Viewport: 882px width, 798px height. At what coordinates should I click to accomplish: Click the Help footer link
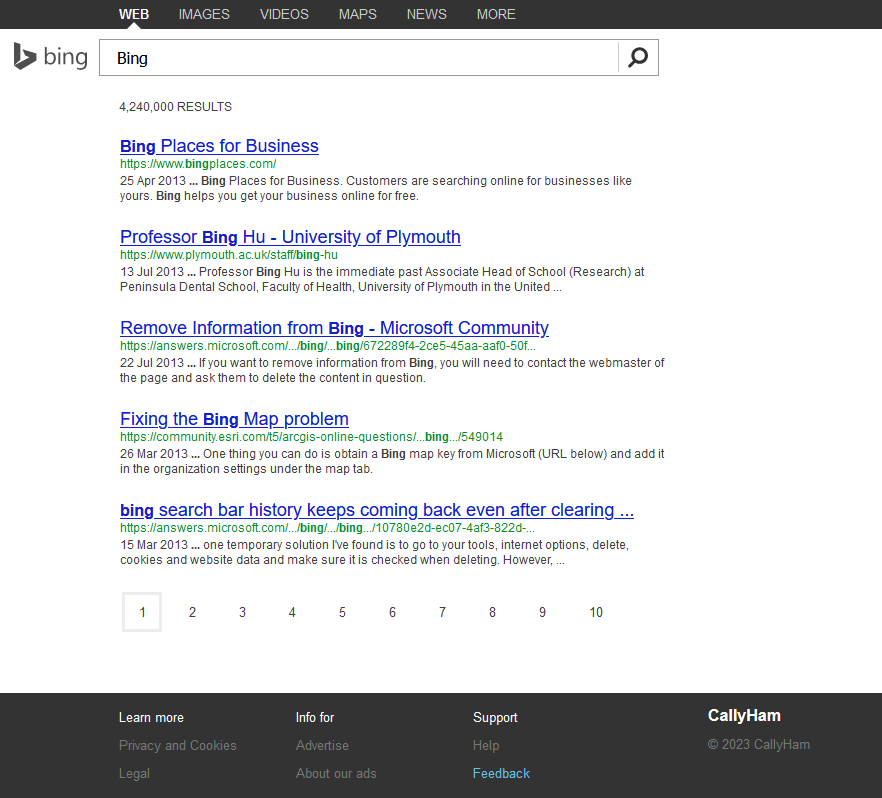tap(486, 745)
